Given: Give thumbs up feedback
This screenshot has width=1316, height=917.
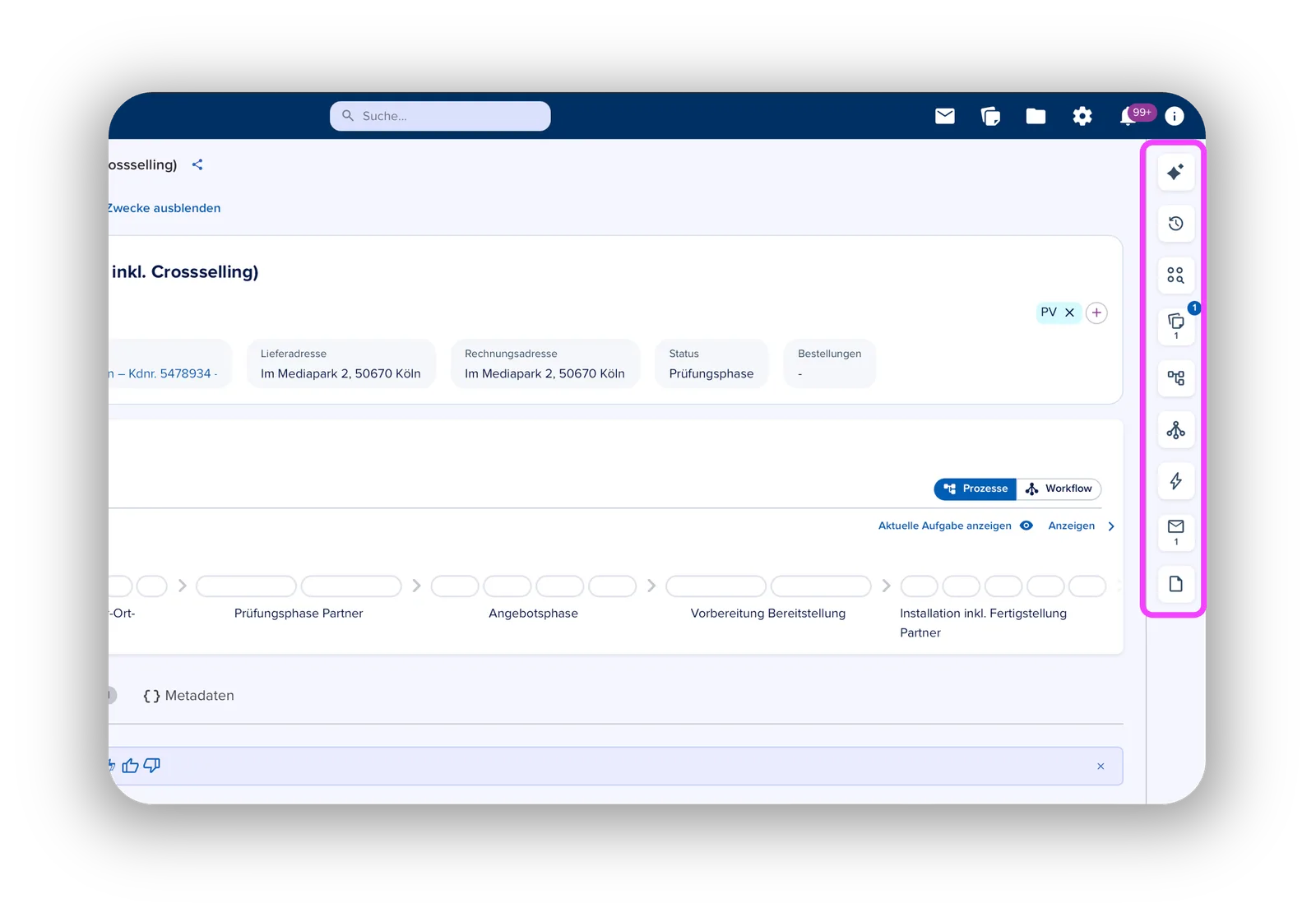Looking at the screenshot, I should [130, 766].
